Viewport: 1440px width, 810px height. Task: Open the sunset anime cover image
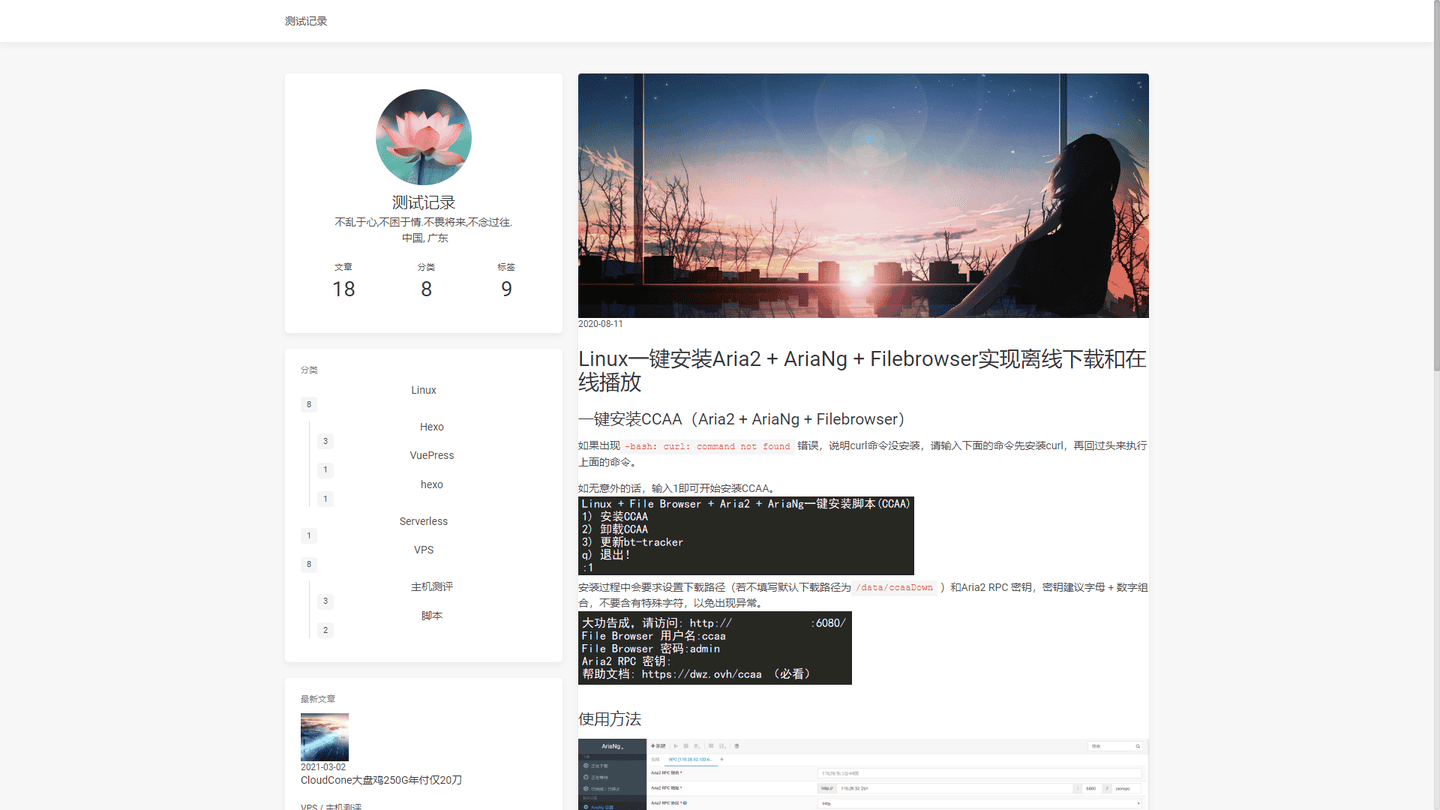[863, 195]
